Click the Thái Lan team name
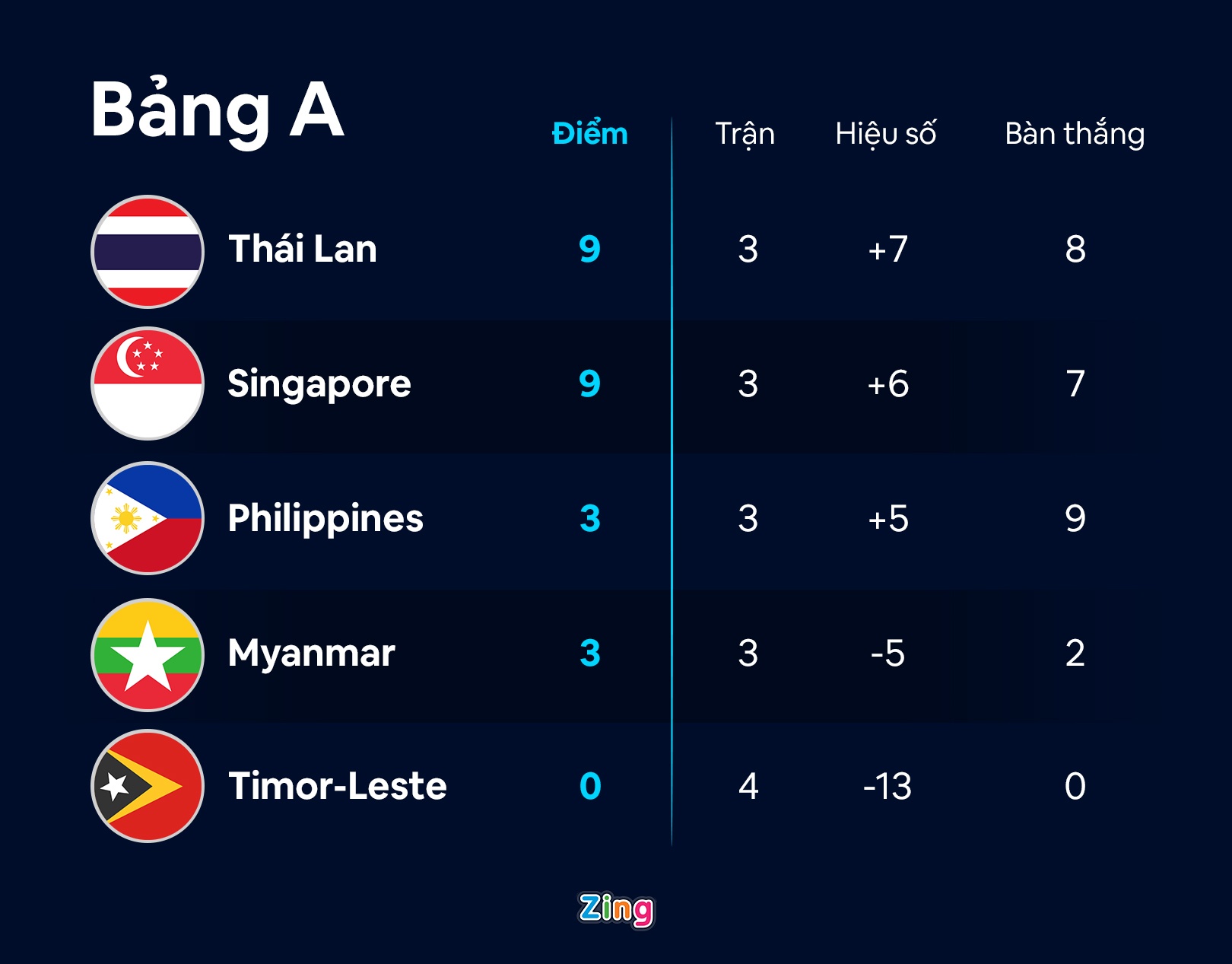Screen dimensions: 1232x964 (x=303, y=250)
